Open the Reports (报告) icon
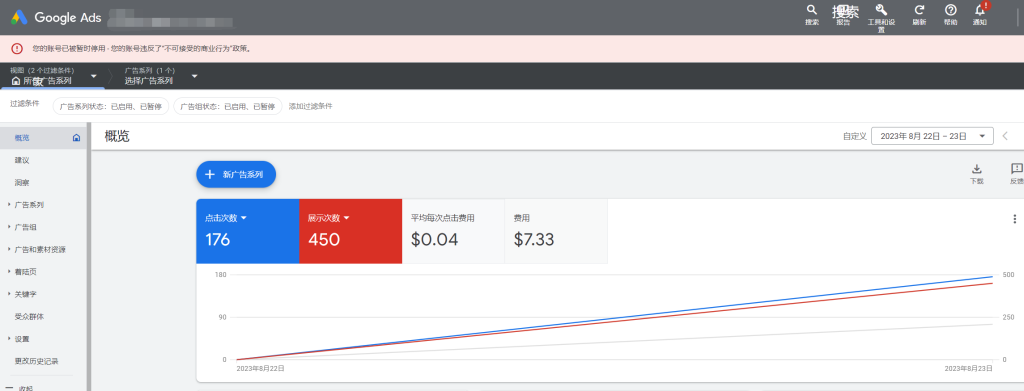 pyautogui.click(x=844, y=11)
